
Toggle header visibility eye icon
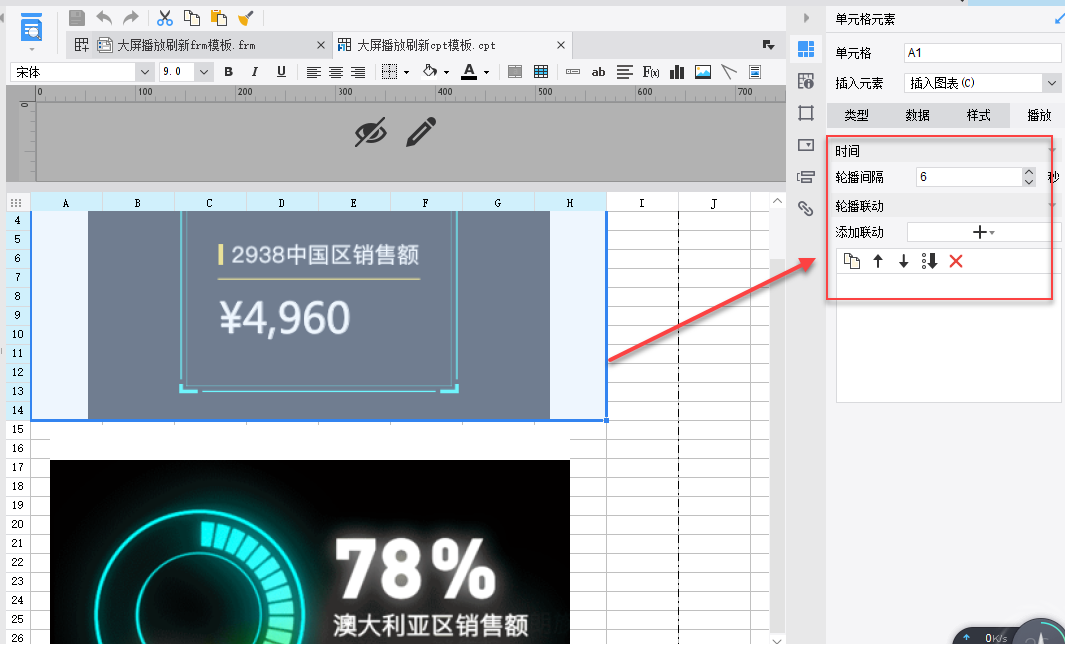click(x=370, y=132)
